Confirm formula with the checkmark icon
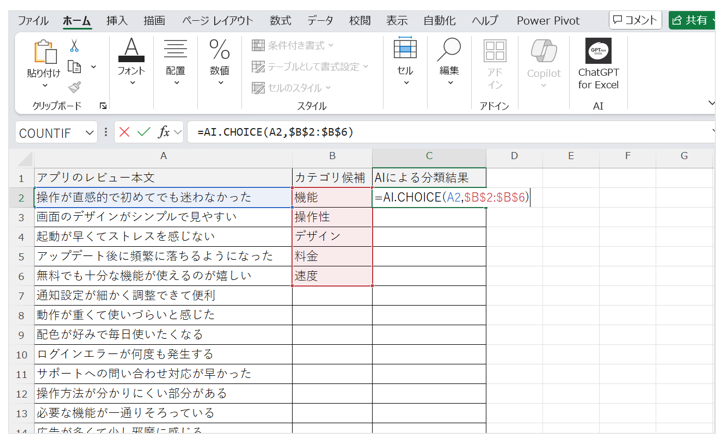 [144, 132]
